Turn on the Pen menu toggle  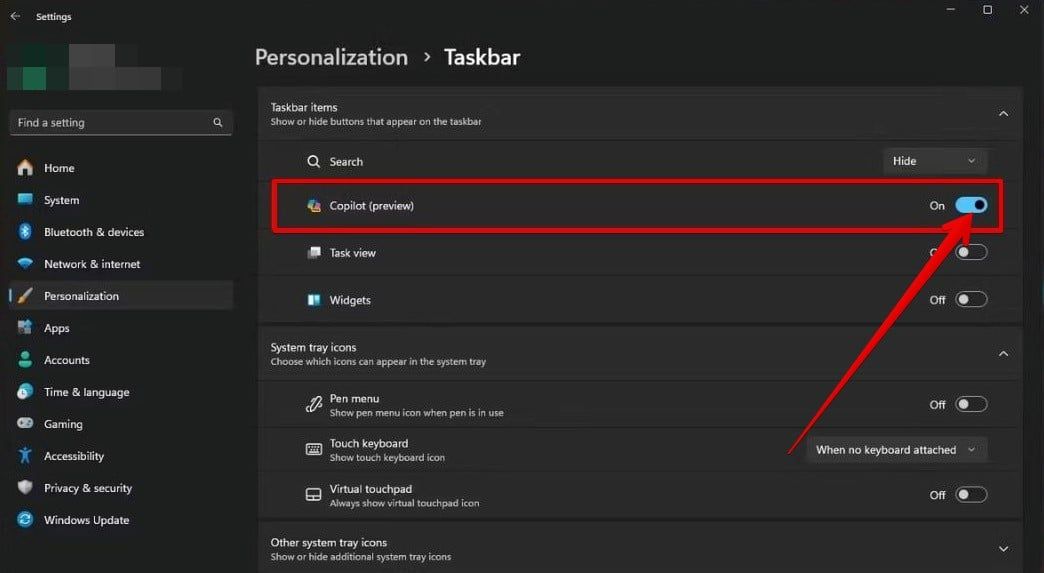[971, 404]
